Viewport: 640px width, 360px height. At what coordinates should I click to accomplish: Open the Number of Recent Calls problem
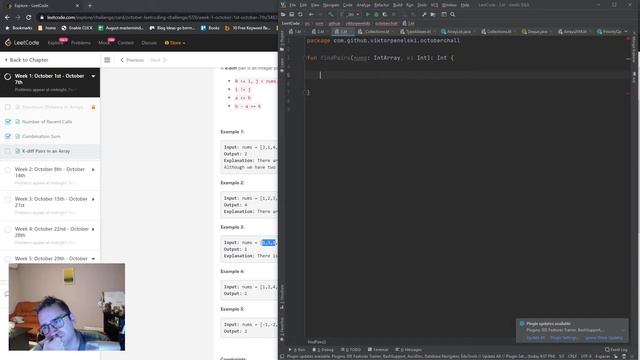(47, 122)
